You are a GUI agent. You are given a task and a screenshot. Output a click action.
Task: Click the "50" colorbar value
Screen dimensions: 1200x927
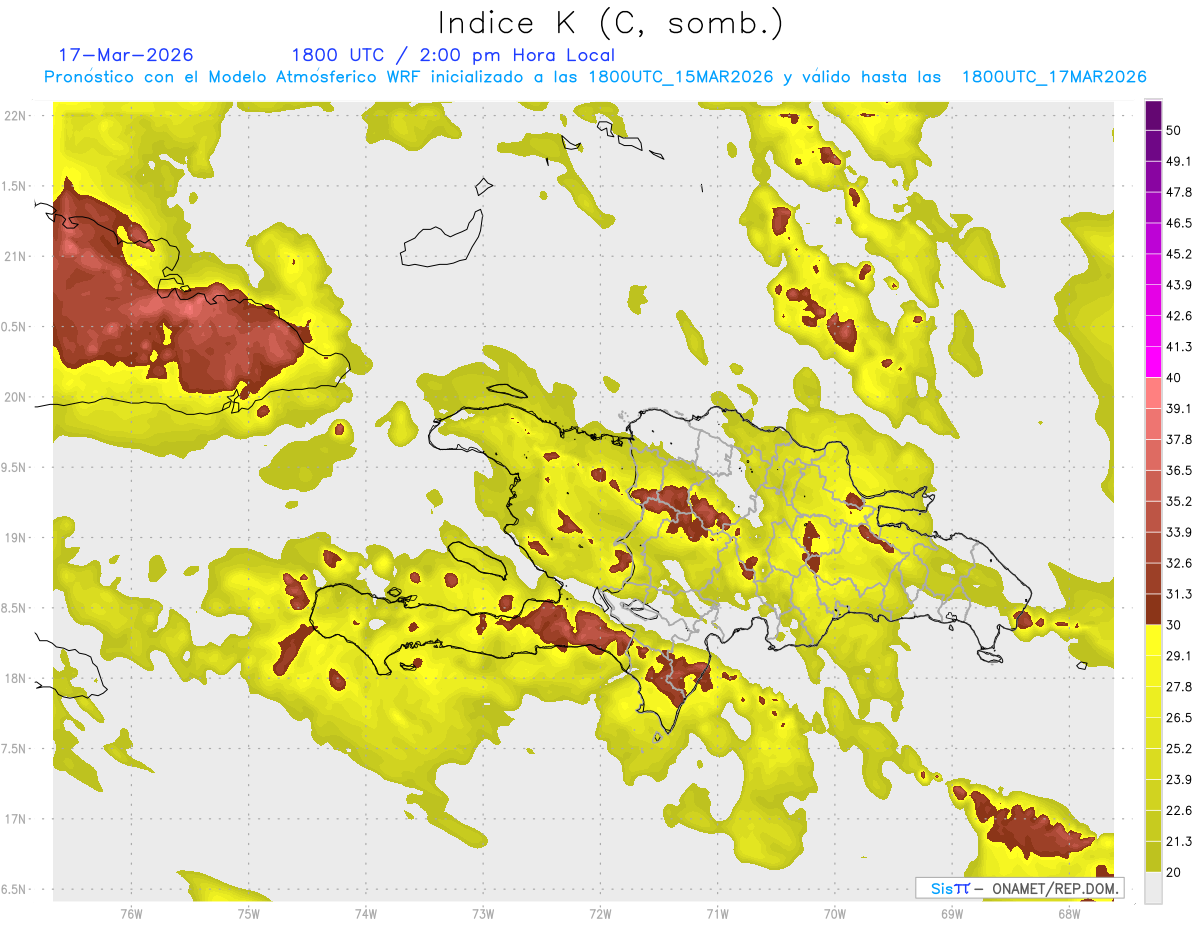1174,130
